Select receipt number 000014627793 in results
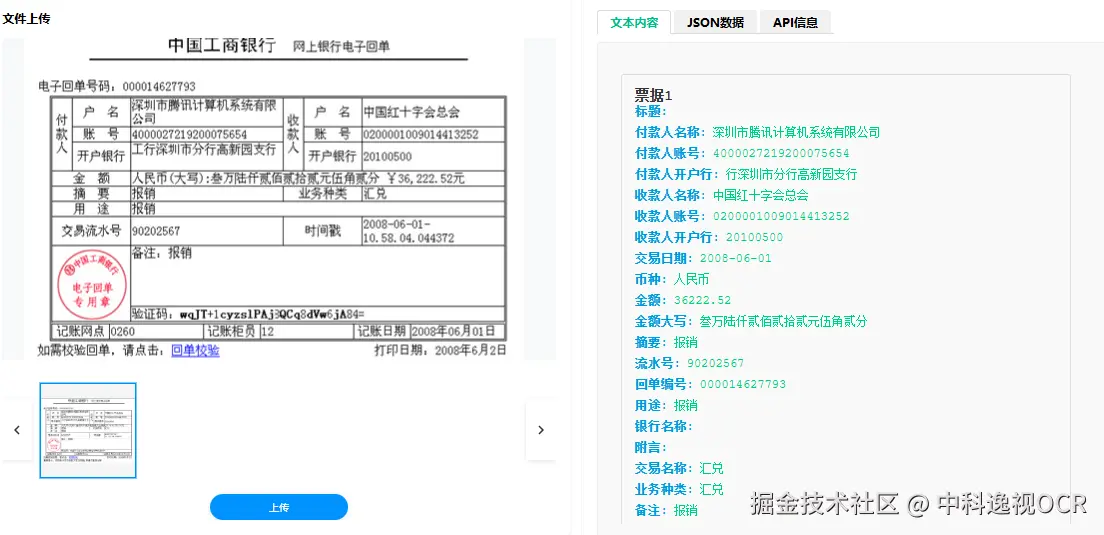This screenshot has height=535, width=1104. pos(743,384)
